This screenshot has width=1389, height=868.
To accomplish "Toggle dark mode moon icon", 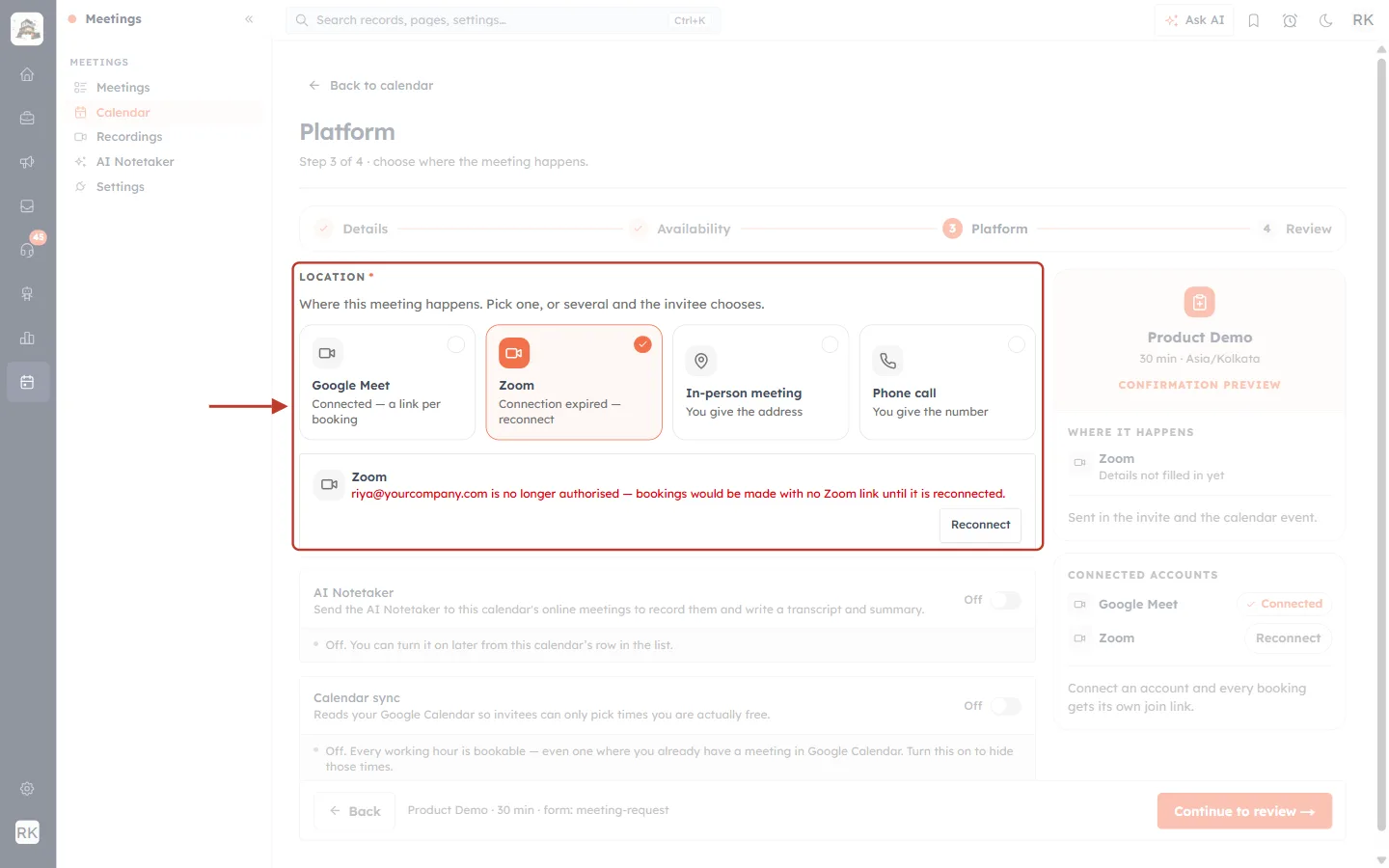I will [1325, 20].
